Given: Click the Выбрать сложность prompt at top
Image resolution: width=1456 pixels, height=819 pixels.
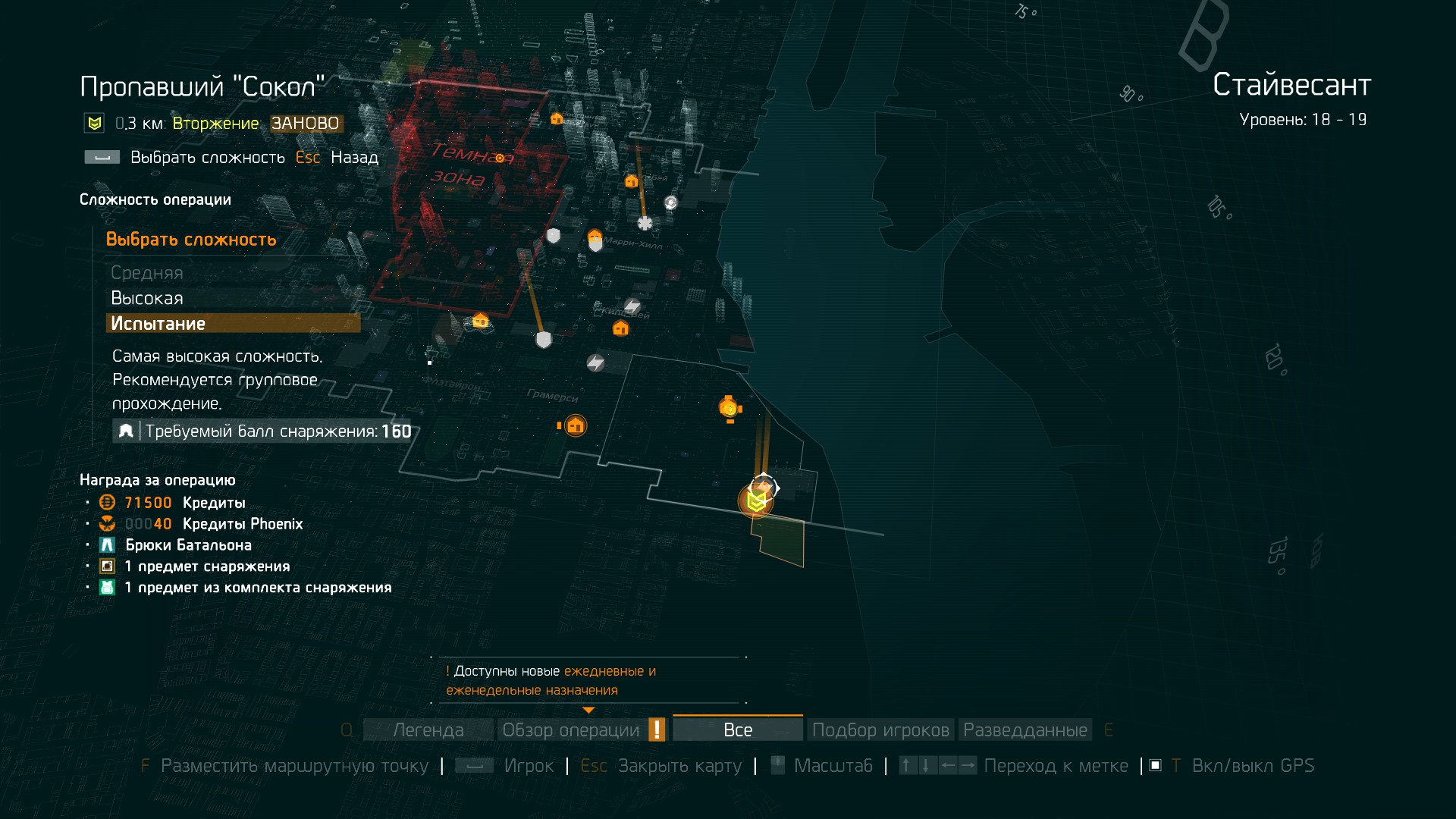Looking at the screenshot, I should coord(208,158).
